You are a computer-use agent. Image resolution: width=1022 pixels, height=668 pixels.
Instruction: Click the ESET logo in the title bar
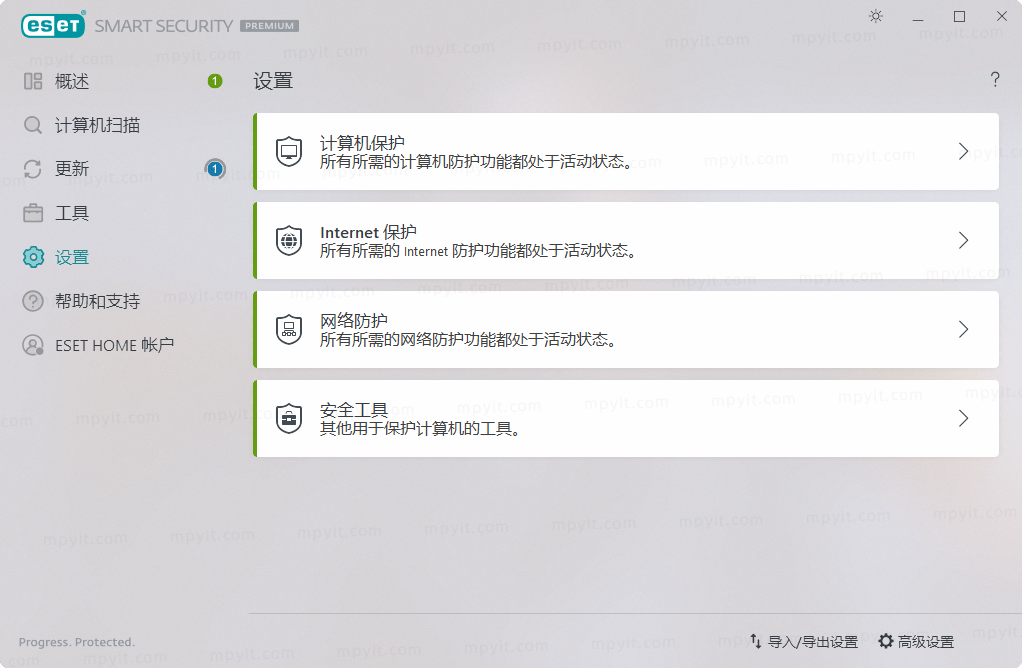pyautogui.click(x=53, y=25)
